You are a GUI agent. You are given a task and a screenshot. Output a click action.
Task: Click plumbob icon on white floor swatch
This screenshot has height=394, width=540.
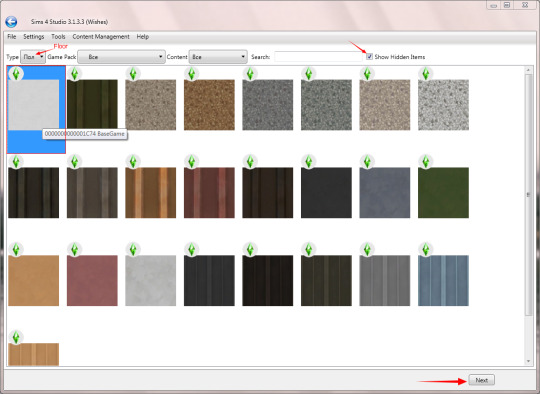click(x=16, y=74)
